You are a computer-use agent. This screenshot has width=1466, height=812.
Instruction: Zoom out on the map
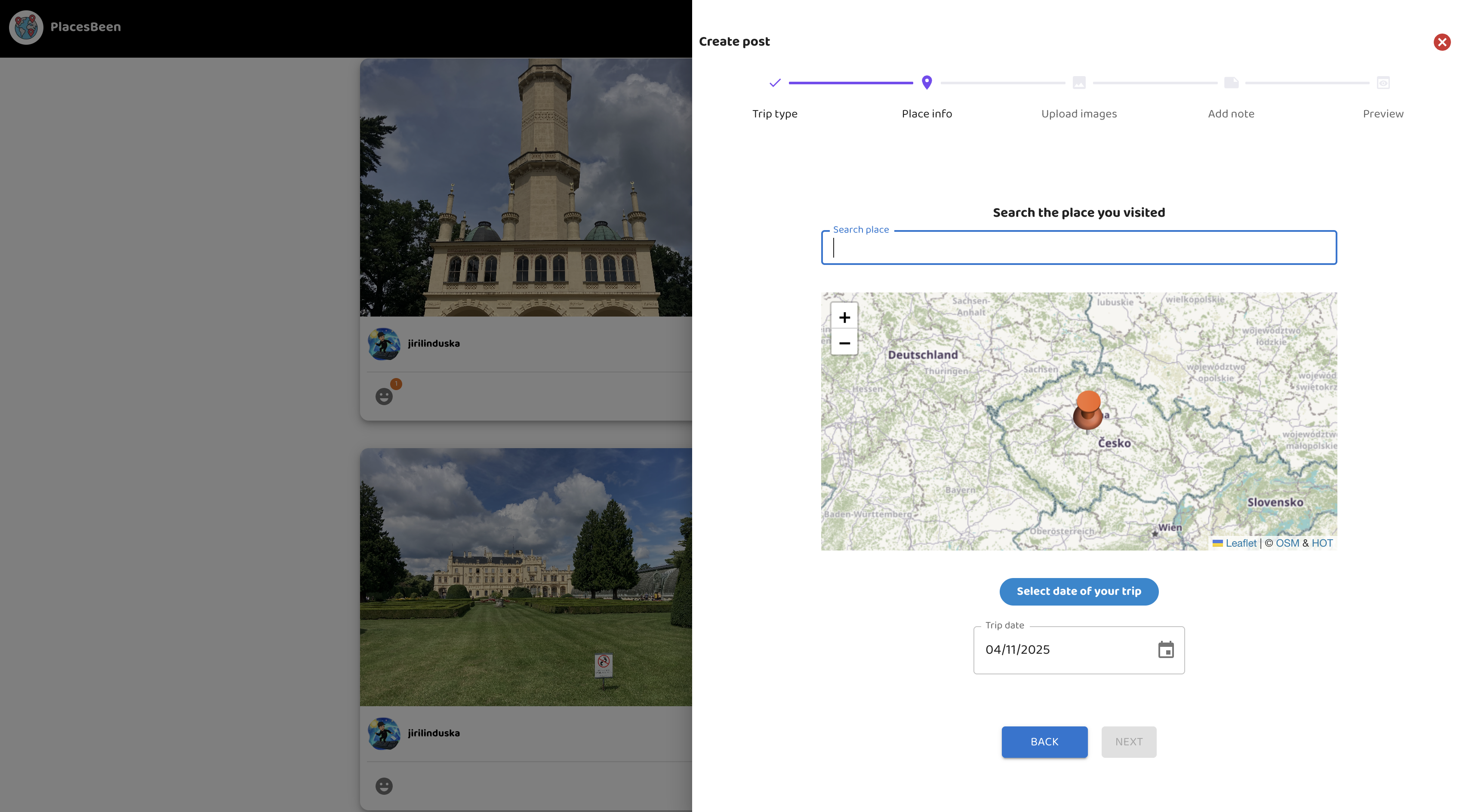(844, 343)
